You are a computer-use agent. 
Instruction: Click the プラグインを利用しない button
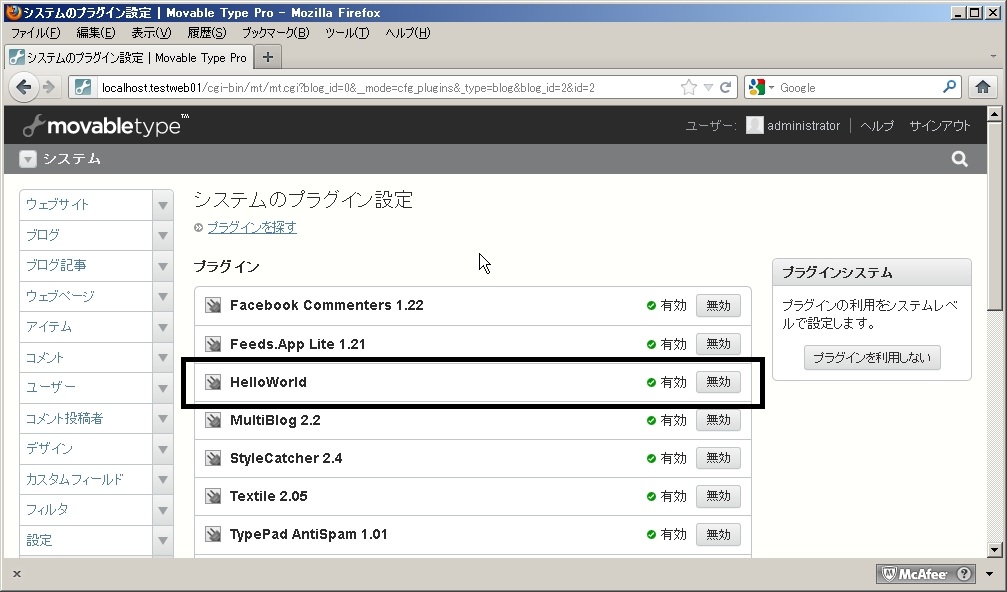click(872, 358)
